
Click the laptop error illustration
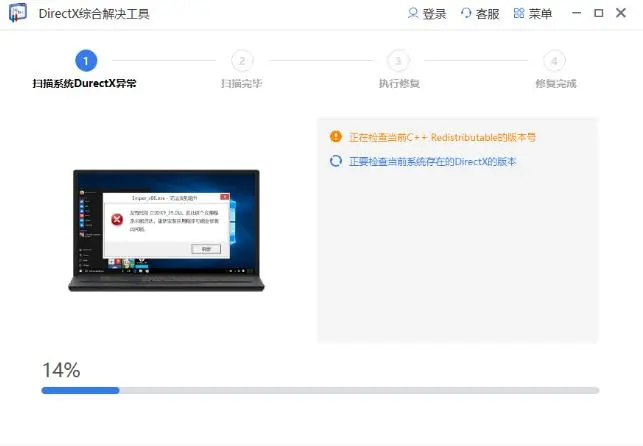coord(166,230)
